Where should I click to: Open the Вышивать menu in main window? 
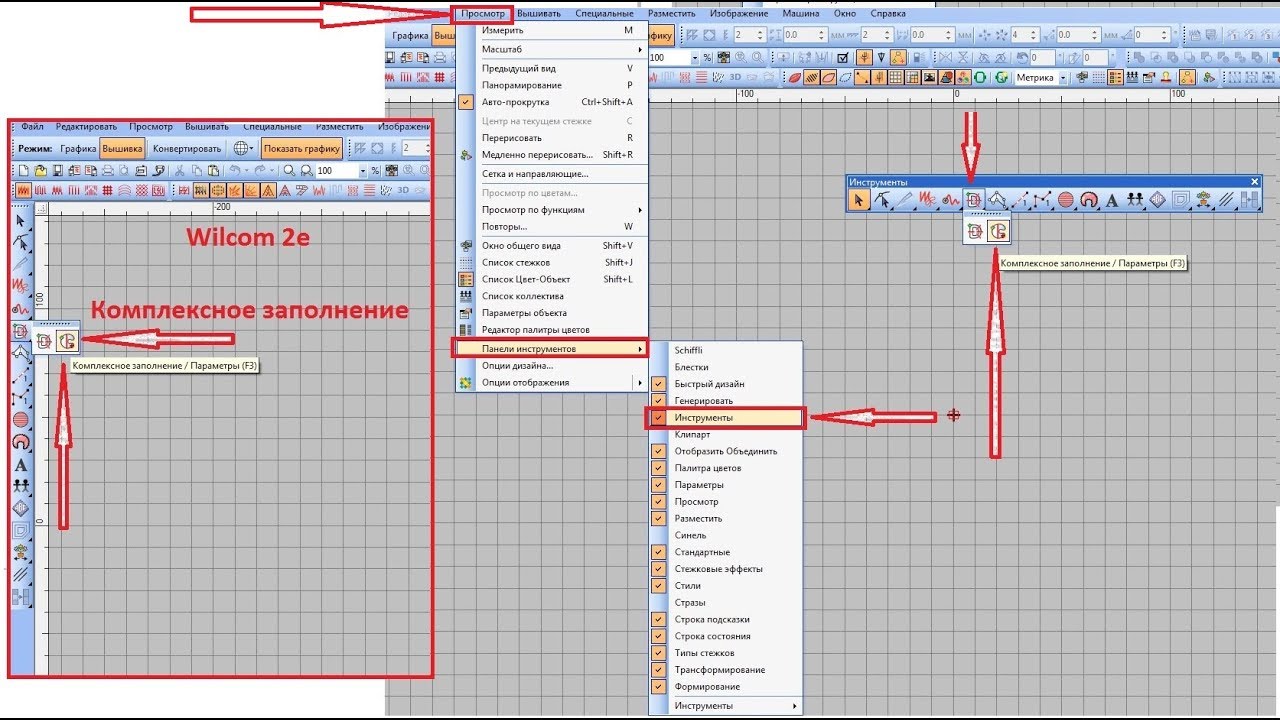pyautogui.click(x=539, y=14)
